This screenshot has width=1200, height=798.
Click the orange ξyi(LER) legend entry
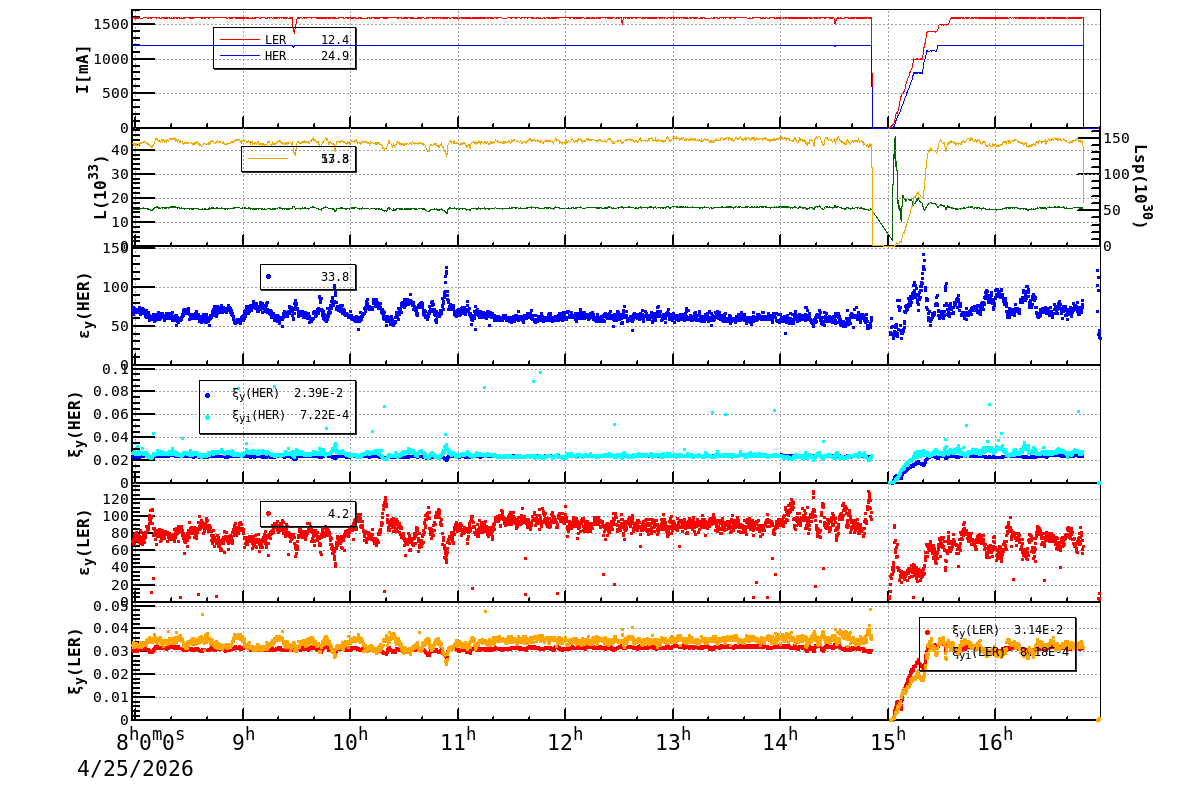point(997,652)
